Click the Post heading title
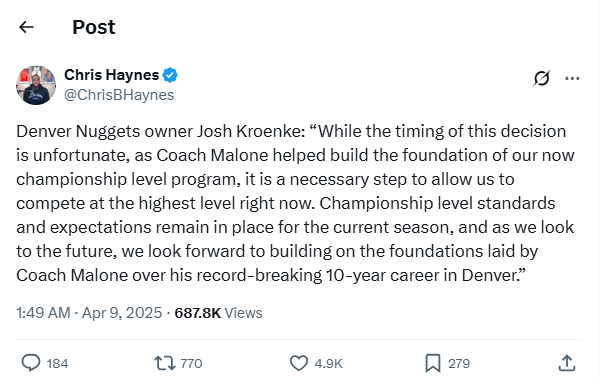This screenshot has width=600, height=378. tap(94, 27)
